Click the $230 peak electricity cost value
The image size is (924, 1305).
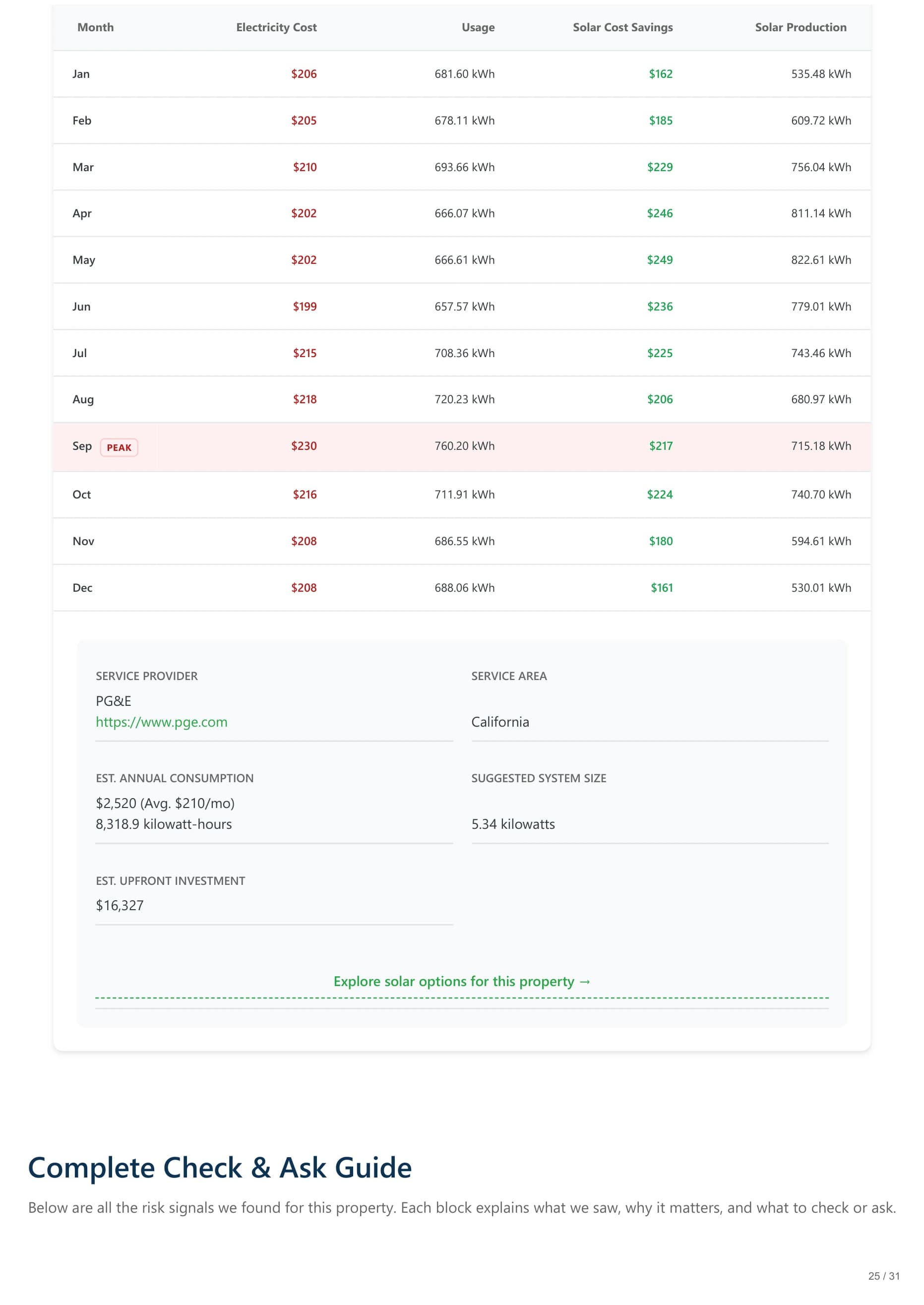point(304,446)
